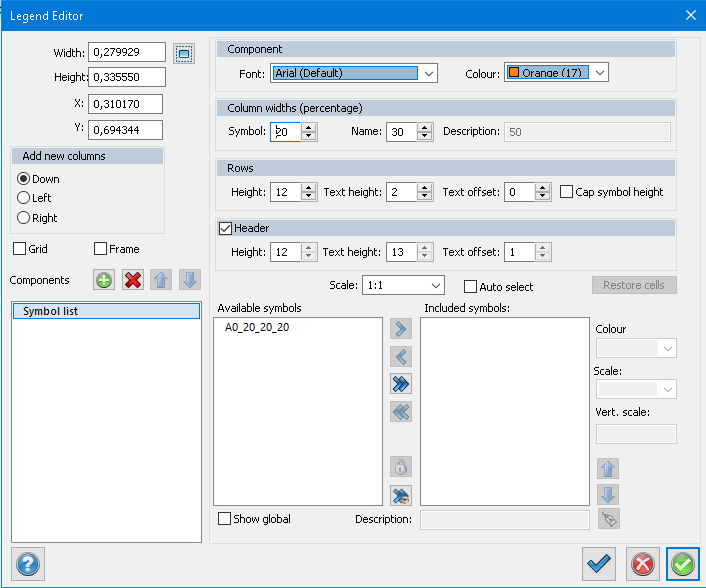
Task: Click the red delete component icon
Action: [132, 280]
